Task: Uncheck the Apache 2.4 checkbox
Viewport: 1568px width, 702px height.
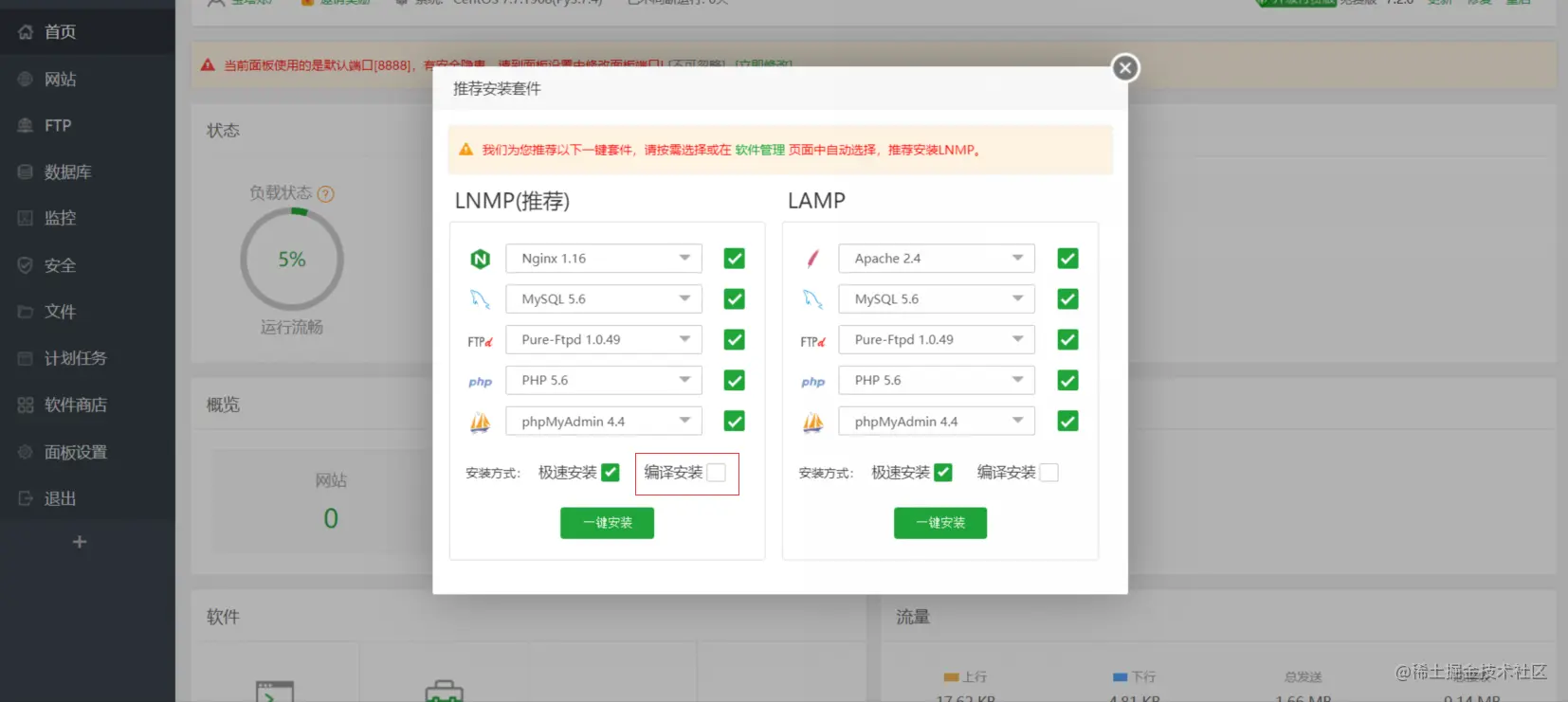Action: click(x=1067, y=259)
